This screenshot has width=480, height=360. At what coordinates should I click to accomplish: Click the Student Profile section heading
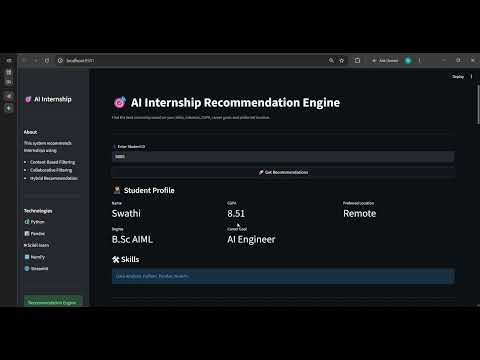pos(149,190)
